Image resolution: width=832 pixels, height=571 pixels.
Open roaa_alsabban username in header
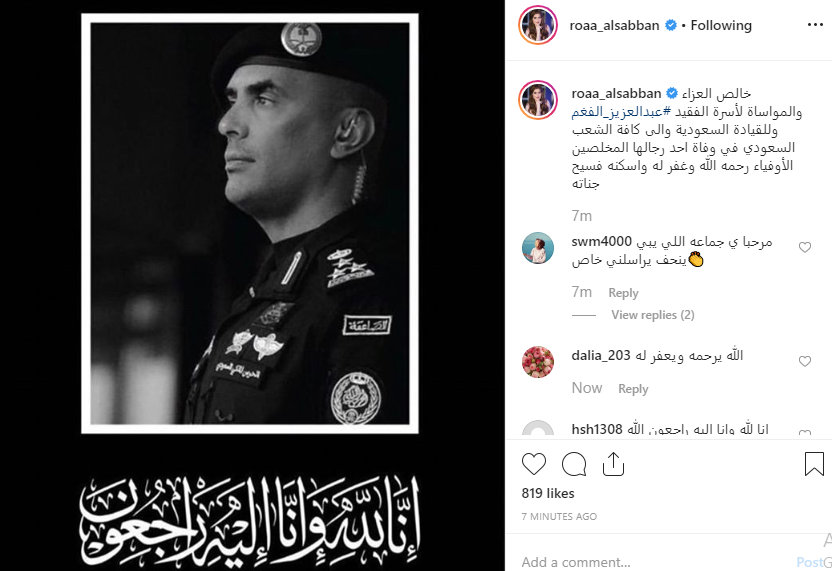614,25
